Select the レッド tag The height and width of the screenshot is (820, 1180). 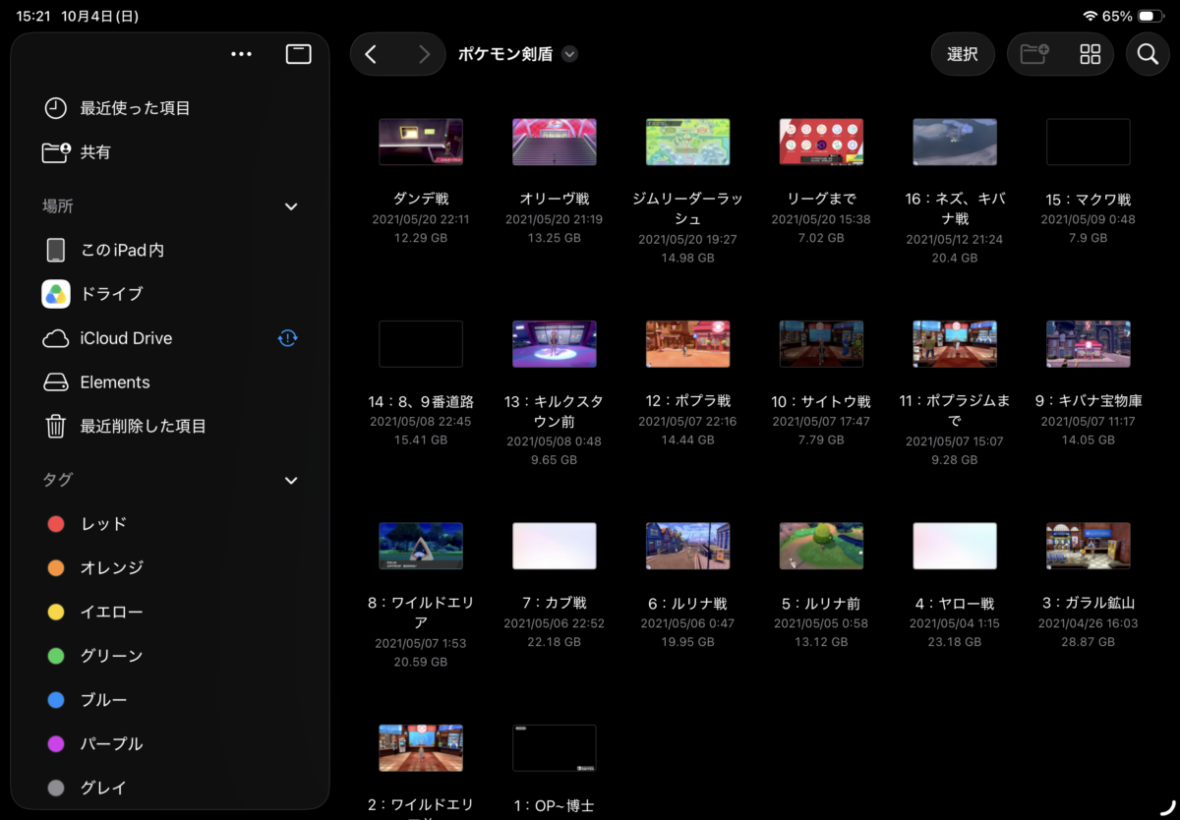point(170,524)
